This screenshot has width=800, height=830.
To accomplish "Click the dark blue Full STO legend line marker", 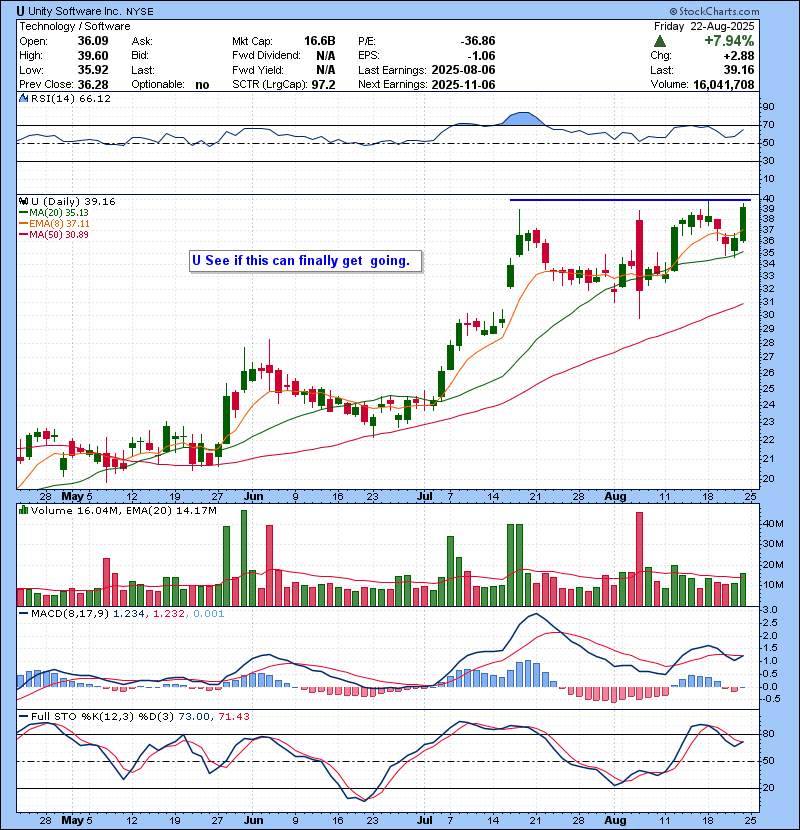I will (23, 716).
